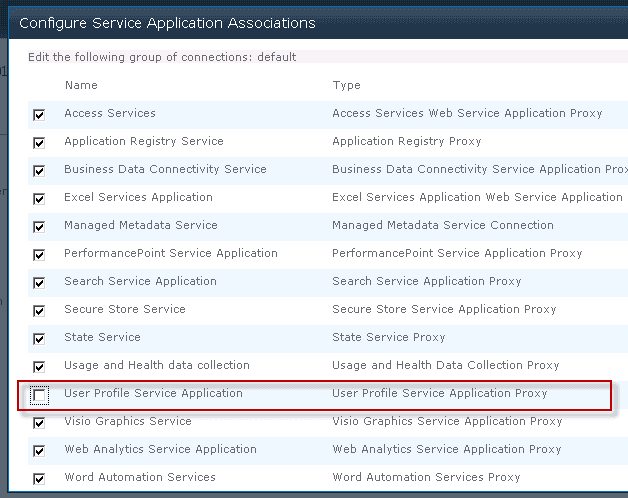Toggle Visio Graphics Service checkbox
The image size is (628, 498).
click(39, 423)
